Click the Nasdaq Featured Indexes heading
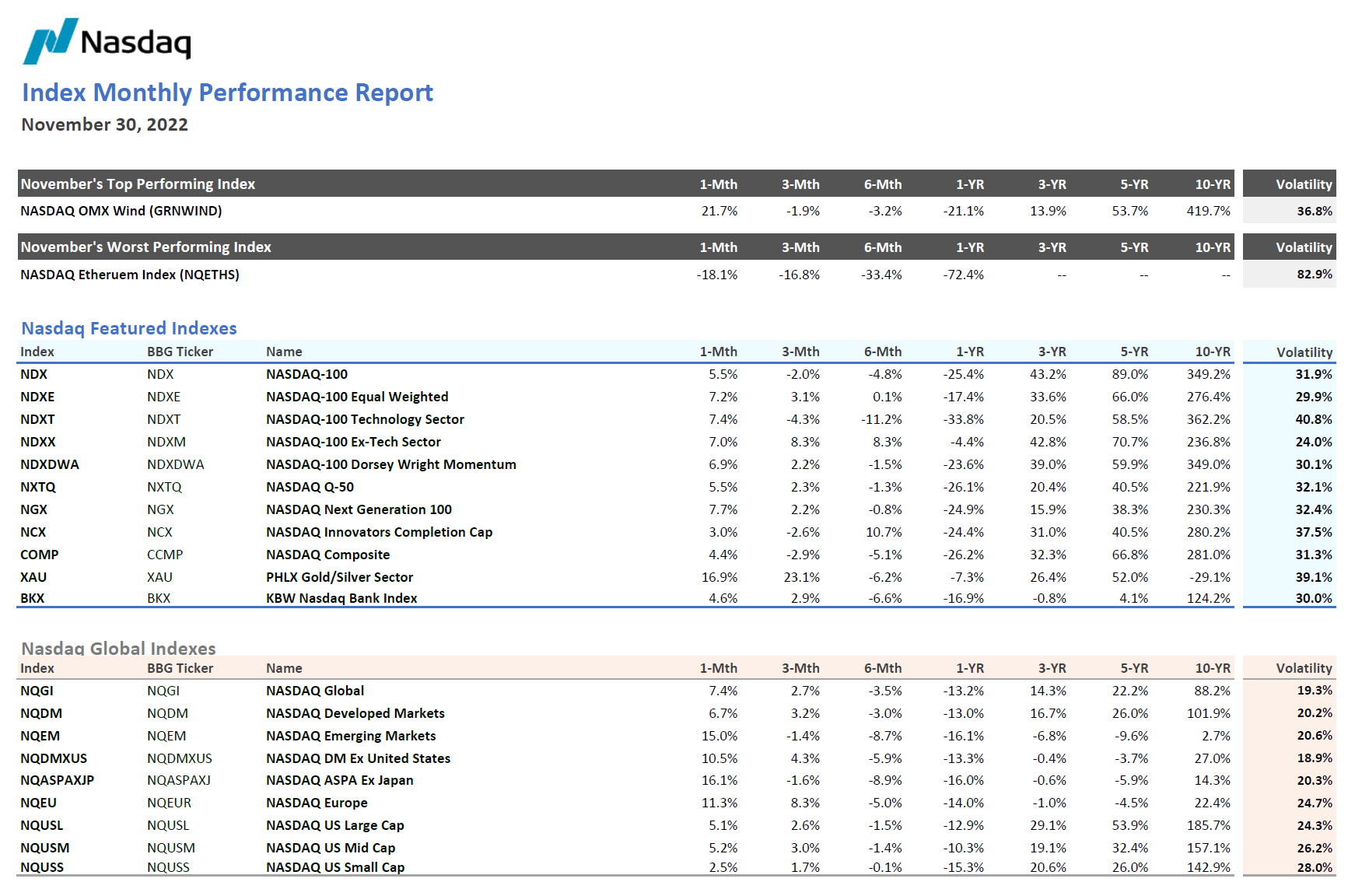Viewport: 1355px width, 896px height. (x=129, y=328)
